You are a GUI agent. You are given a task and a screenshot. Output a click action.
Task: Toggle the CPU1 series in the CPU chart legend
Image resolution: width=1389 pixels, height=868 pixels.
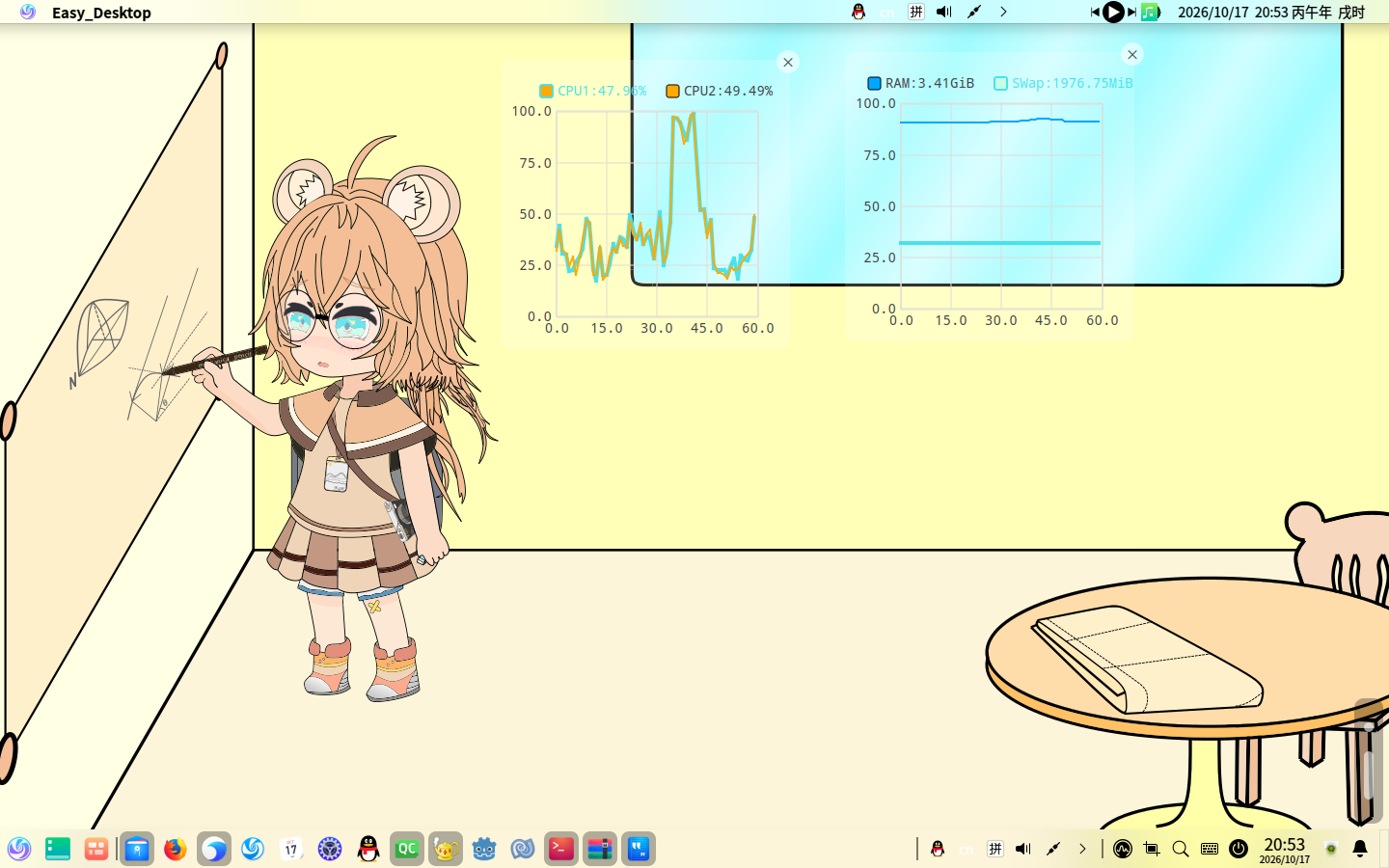(x=593, y=91)
